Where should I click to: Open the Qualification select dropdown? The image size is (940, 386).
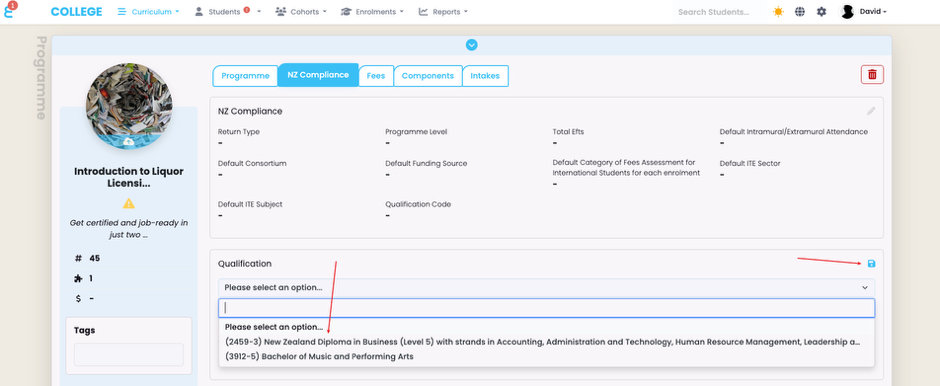click(x=546, y=287)
